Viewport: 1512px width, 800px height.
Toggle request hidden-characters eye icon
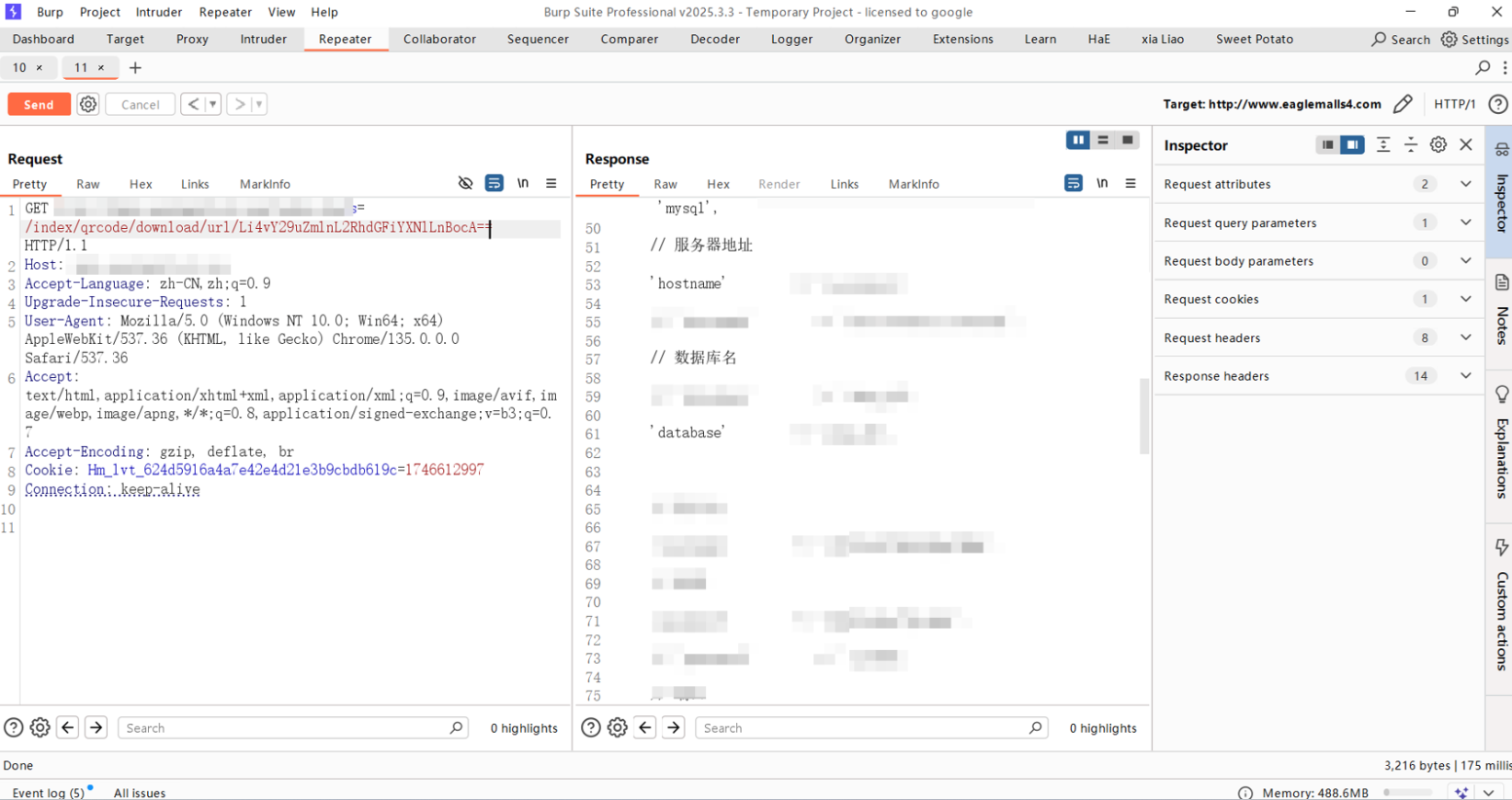tap(465, 183)
